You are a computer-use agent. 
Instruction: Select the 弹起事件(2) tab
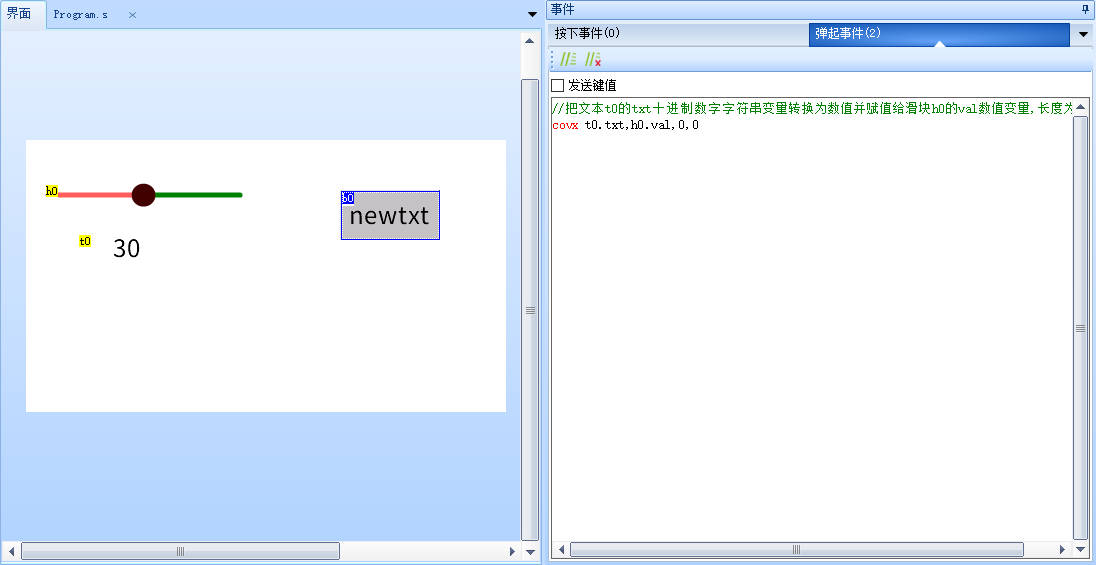point(848,34)
